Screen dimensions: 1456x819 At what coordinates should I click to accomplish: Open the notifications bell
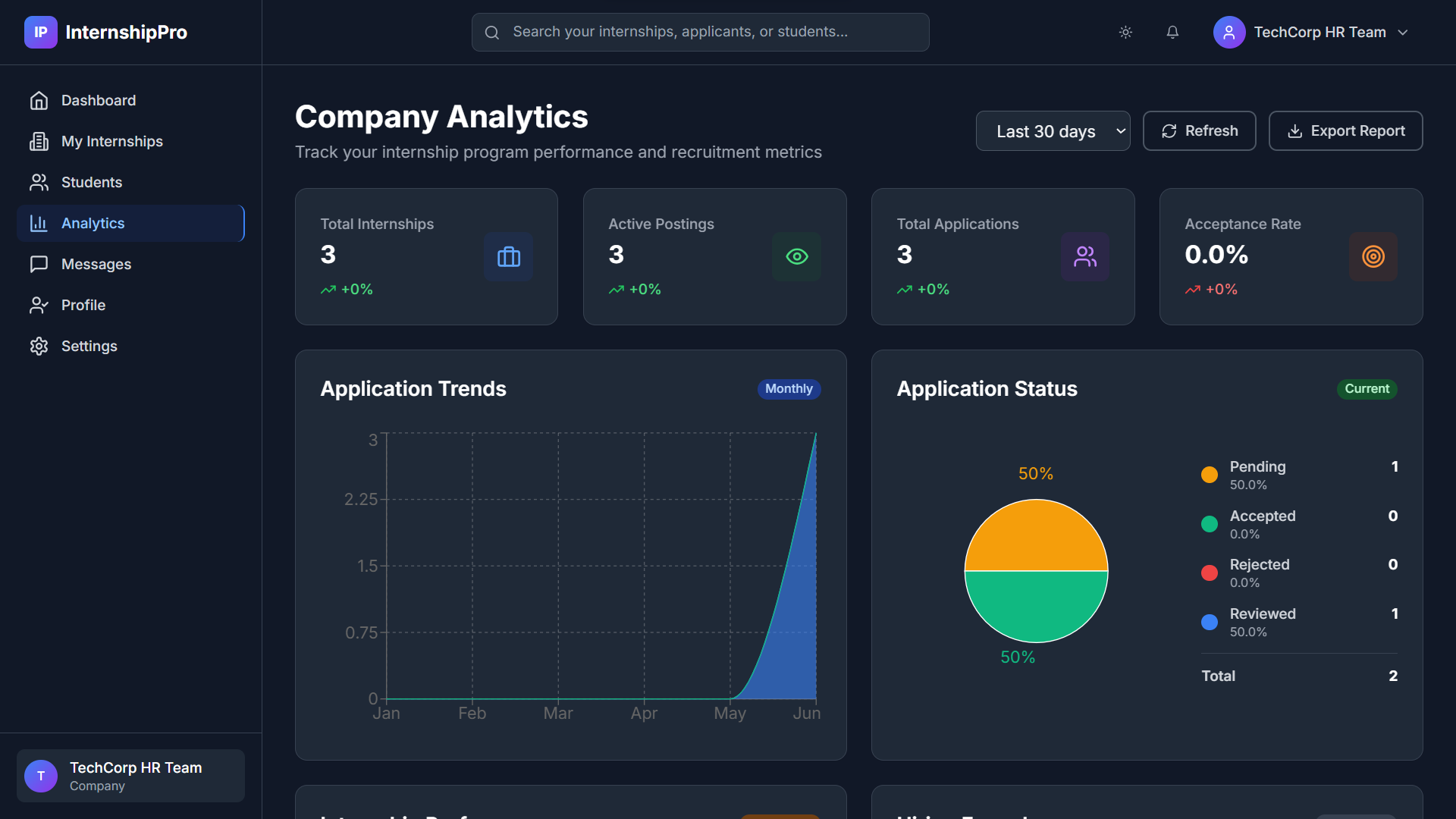pos(1172,32)
